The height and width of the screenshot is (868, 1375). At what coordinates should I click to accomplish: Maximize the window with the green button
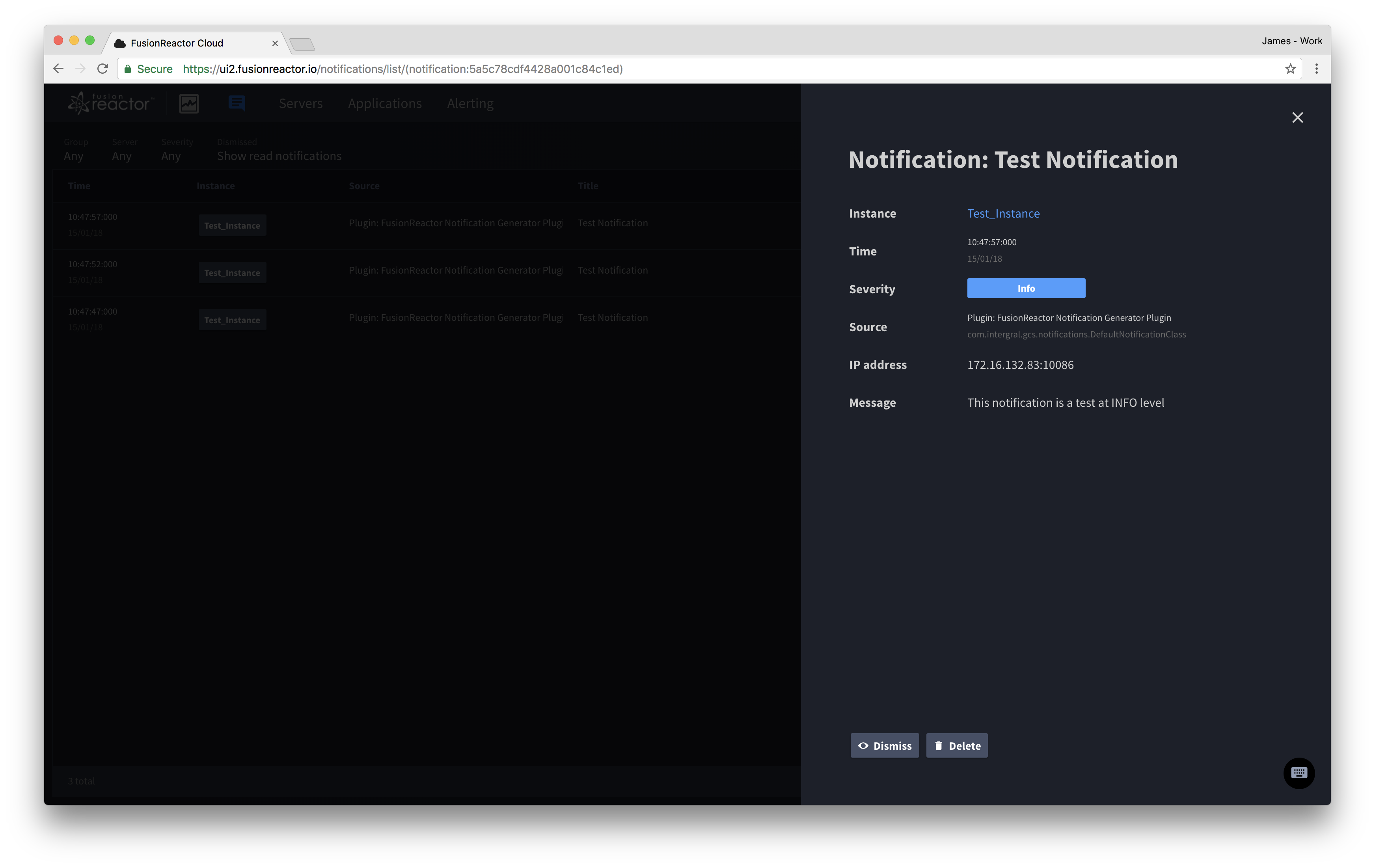pos(89,41)
